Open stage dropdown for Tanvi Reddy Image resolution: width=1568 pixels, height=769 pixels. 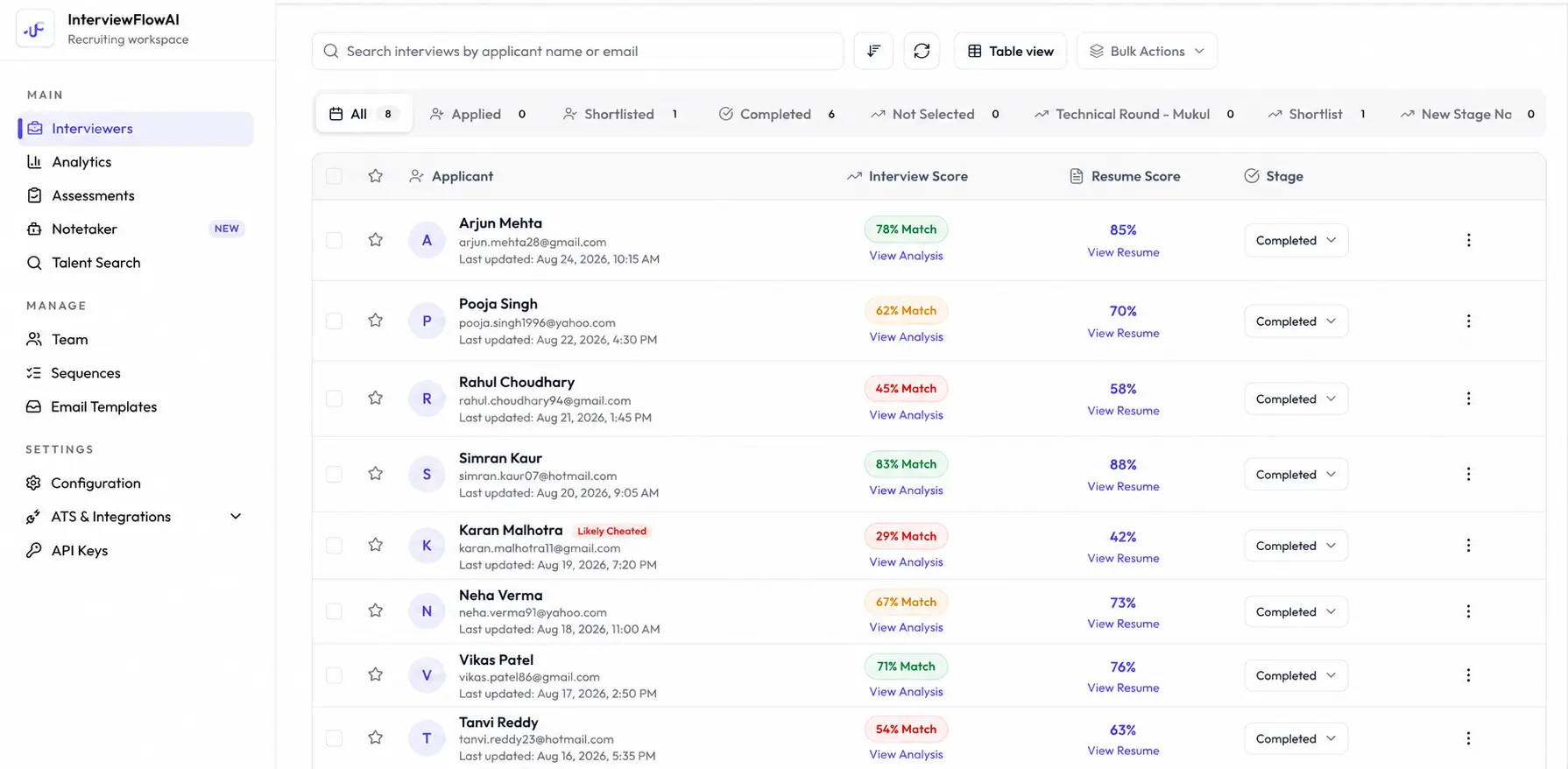pos(1296,738)
